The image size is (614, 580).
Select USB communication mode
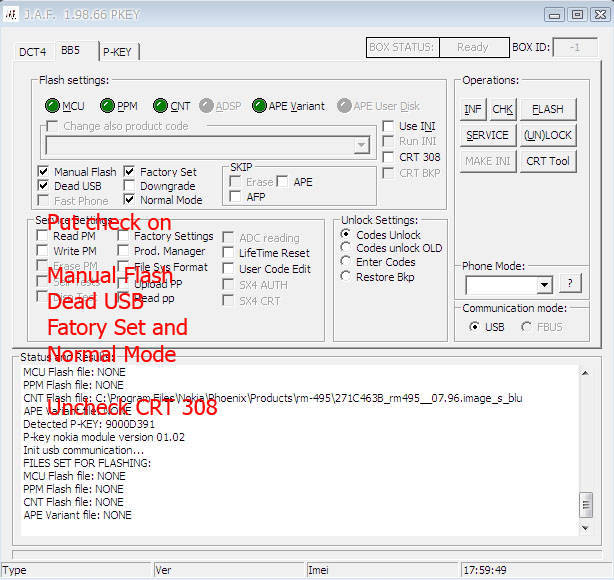tap(474, 327)
